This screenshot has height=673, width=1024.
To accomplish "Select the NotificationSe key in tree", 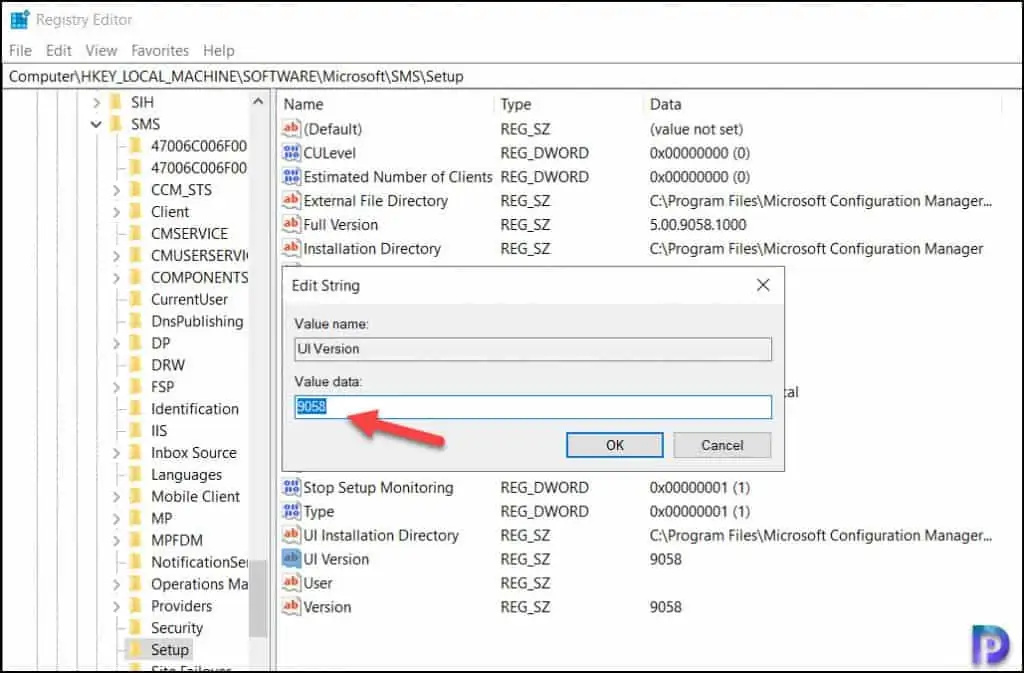I will coord(199,562).
